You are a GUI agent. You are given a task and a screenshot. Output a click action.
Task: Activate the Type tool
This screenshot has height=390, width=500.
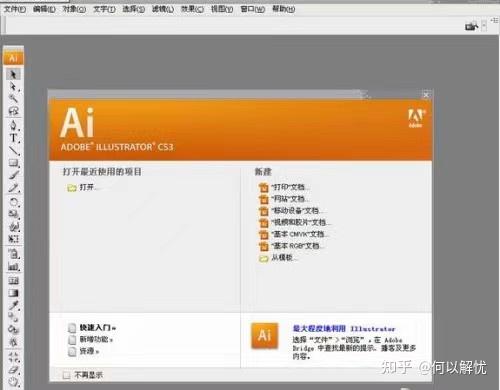click(13, 138)
